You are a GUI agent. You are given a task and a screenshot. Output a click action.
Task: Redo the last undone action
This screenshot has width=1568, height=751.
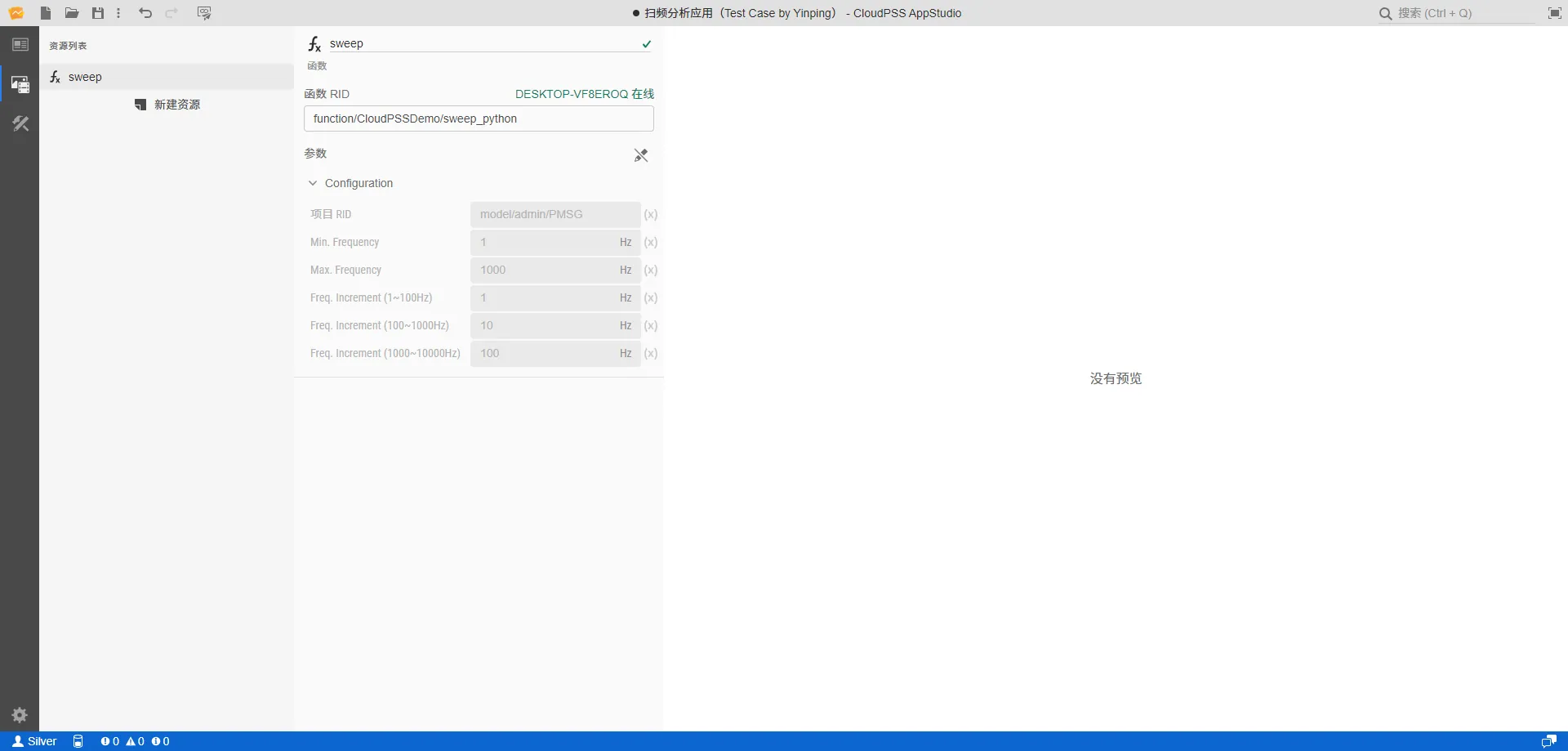pos(171,13)
